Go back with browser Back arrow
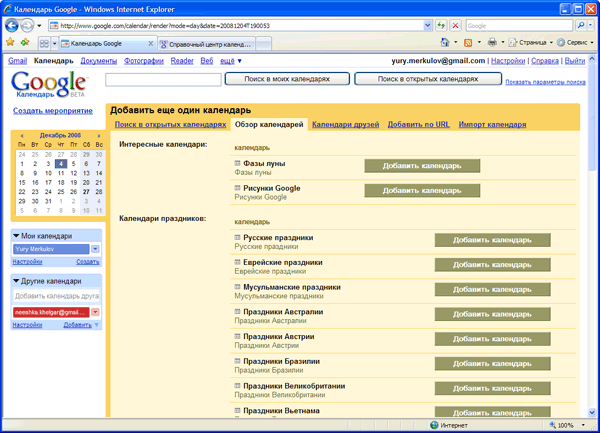Screen dimensions: 600x433 11,26
